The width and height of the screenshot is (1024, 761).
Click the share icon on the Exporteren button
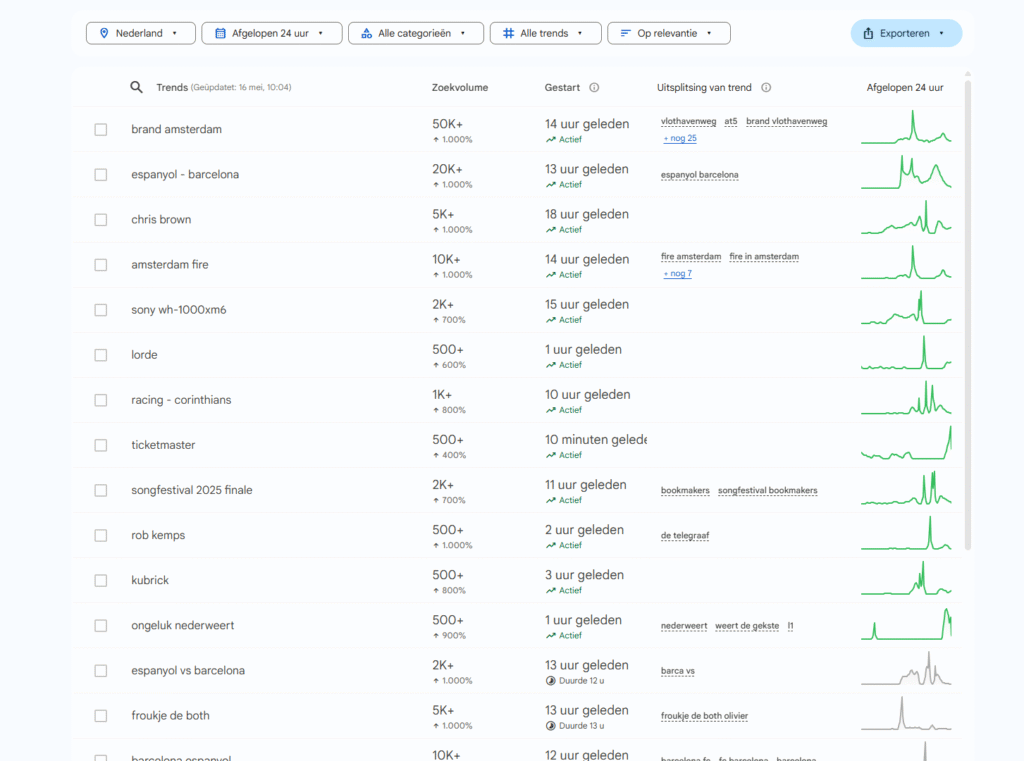(x=868, y=33)
